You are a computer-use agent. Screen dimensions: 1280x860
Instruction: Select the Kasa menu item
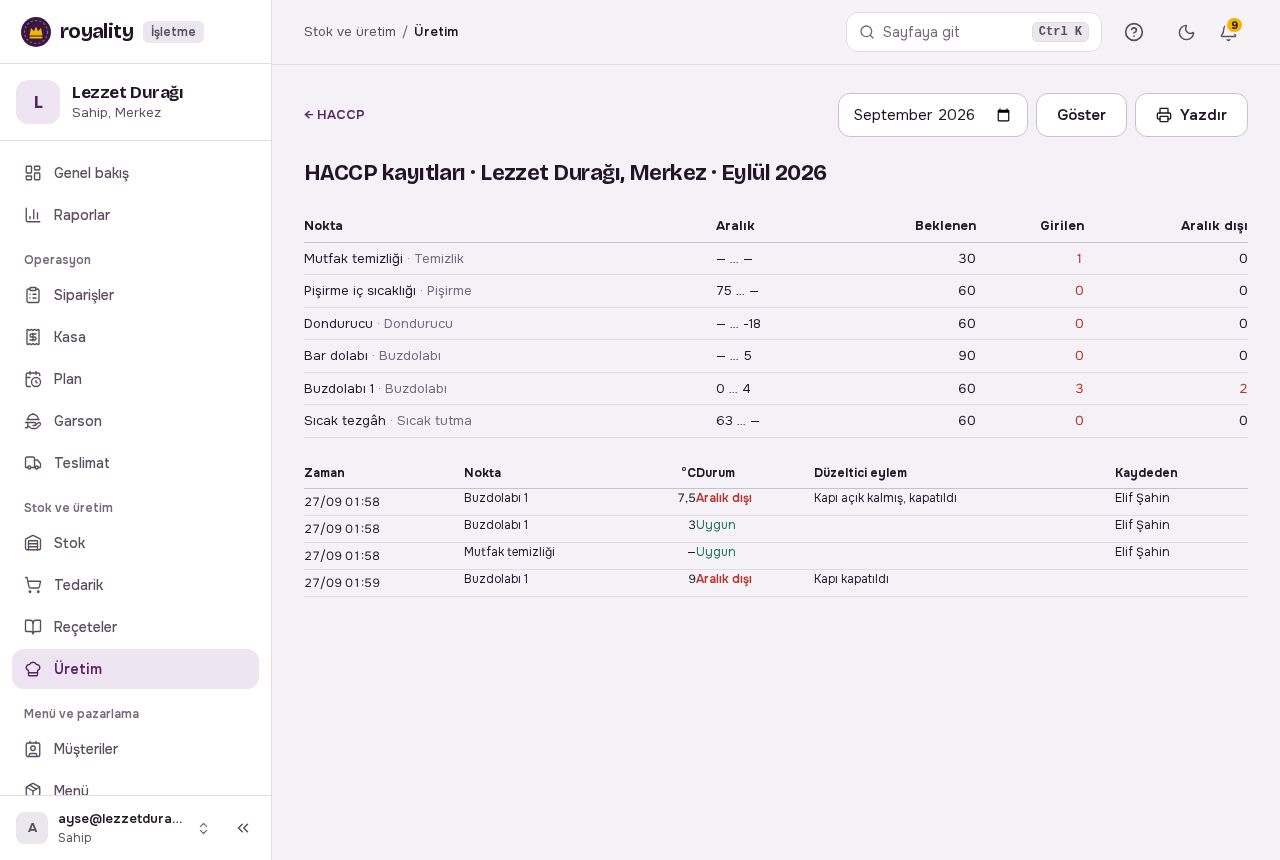pos(135,337)
